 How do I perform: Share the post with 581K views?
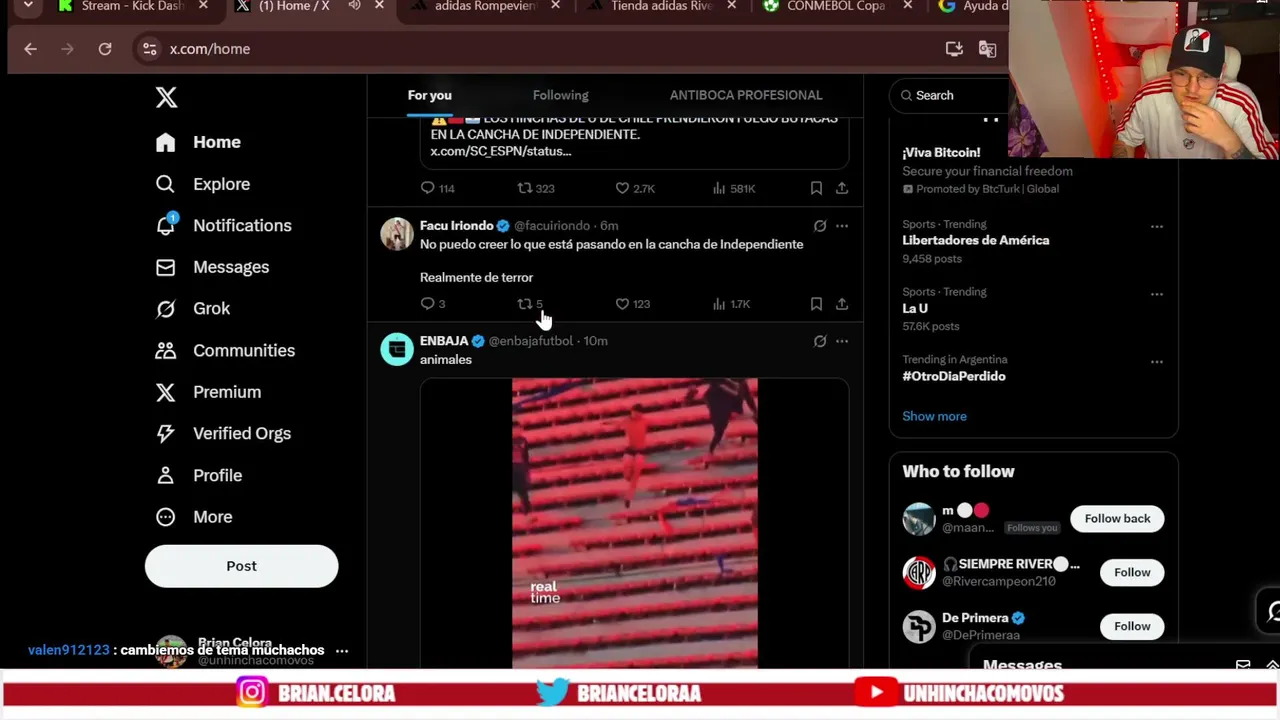842,188
